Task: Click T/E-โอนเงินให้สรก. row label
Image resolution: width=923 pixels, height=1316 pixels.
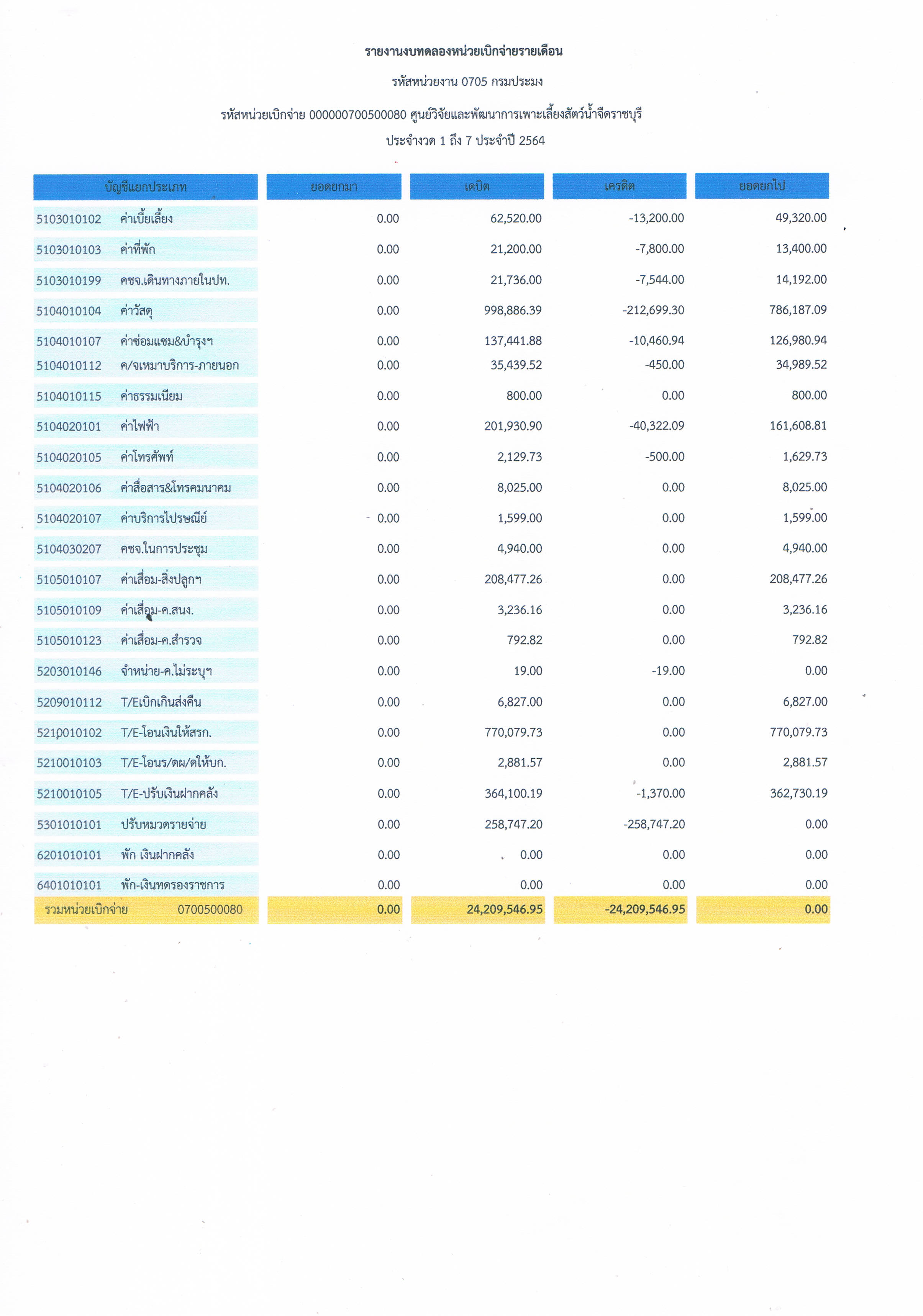Action: (166, 733)
